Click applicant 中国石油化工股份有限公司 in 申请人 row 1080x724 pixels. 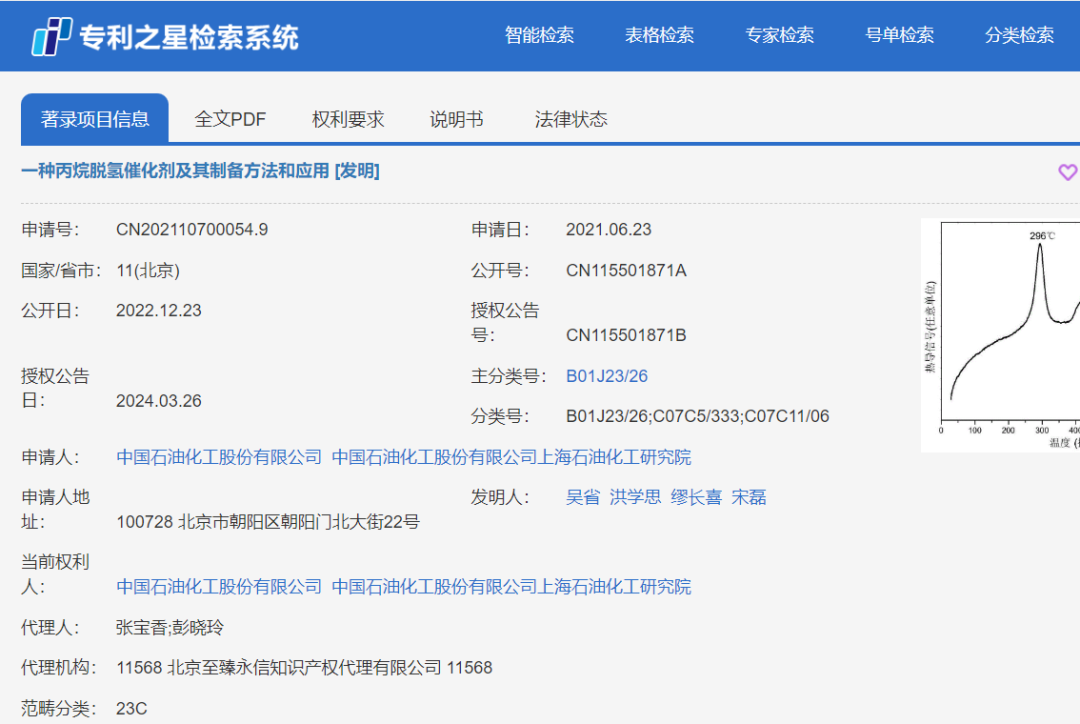coord(219,457)
